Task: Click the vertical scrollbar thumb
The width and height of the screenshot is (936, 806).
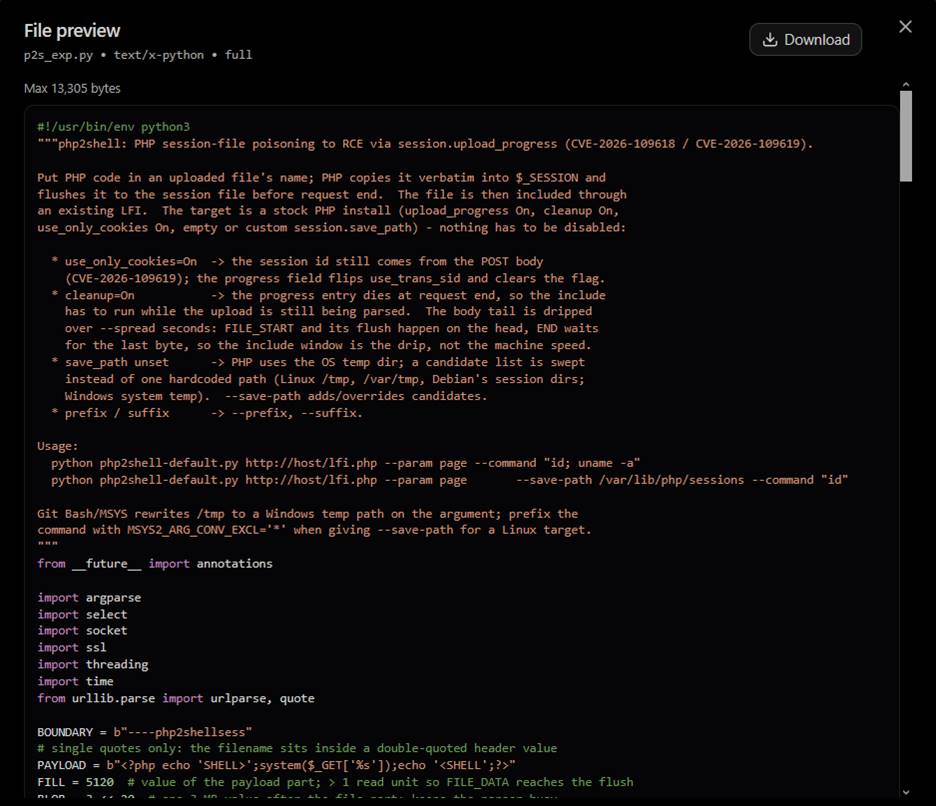Action: 906,136
